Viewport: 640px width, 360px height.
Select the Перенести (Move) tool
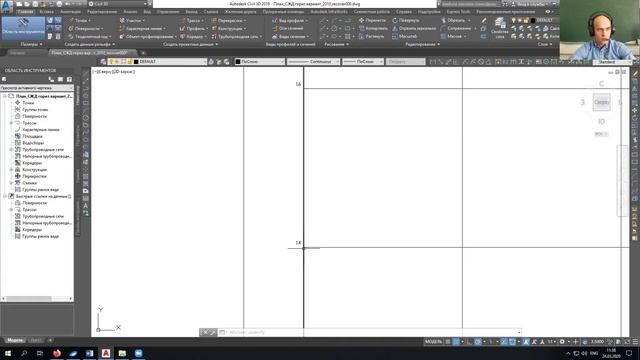pyautogui.click(x=372, y=20)
